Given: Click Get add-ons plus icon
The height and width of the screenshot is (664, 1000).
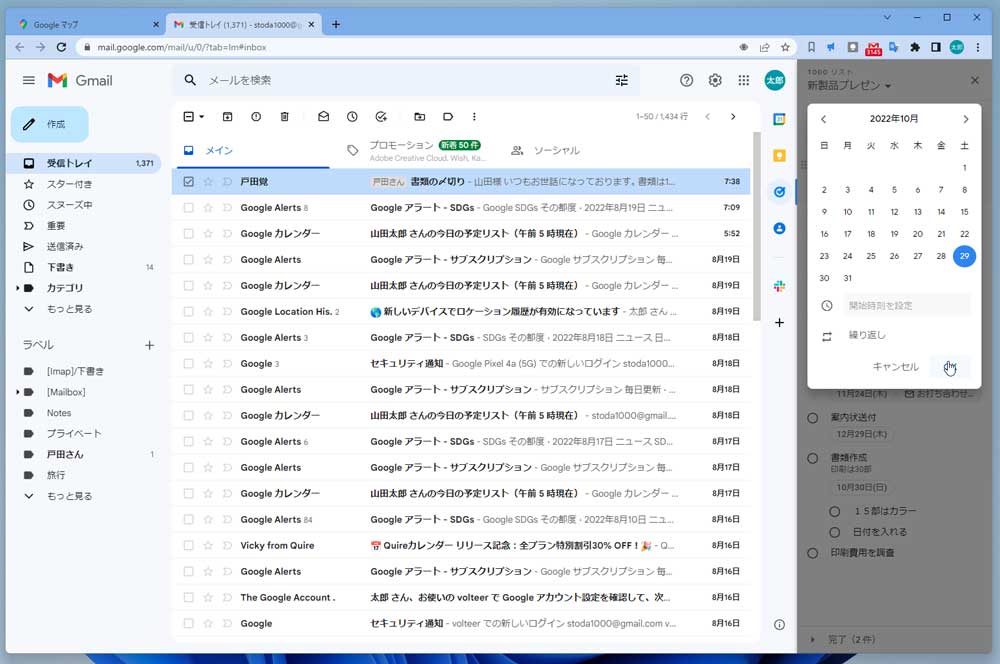Looking at the screenshot, I should [779, 323].
